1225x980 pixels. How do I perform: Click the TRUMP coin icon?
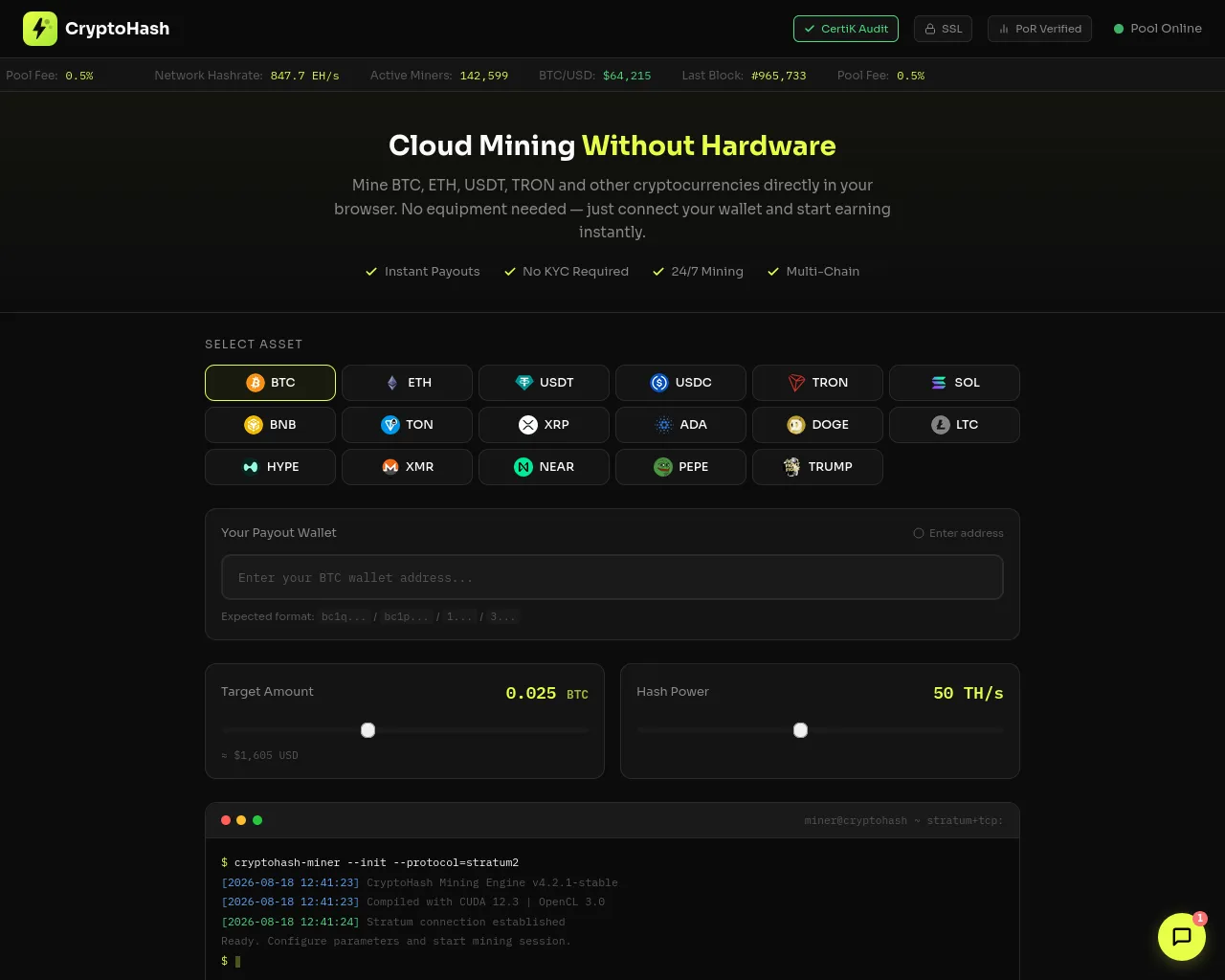(792, 467)
